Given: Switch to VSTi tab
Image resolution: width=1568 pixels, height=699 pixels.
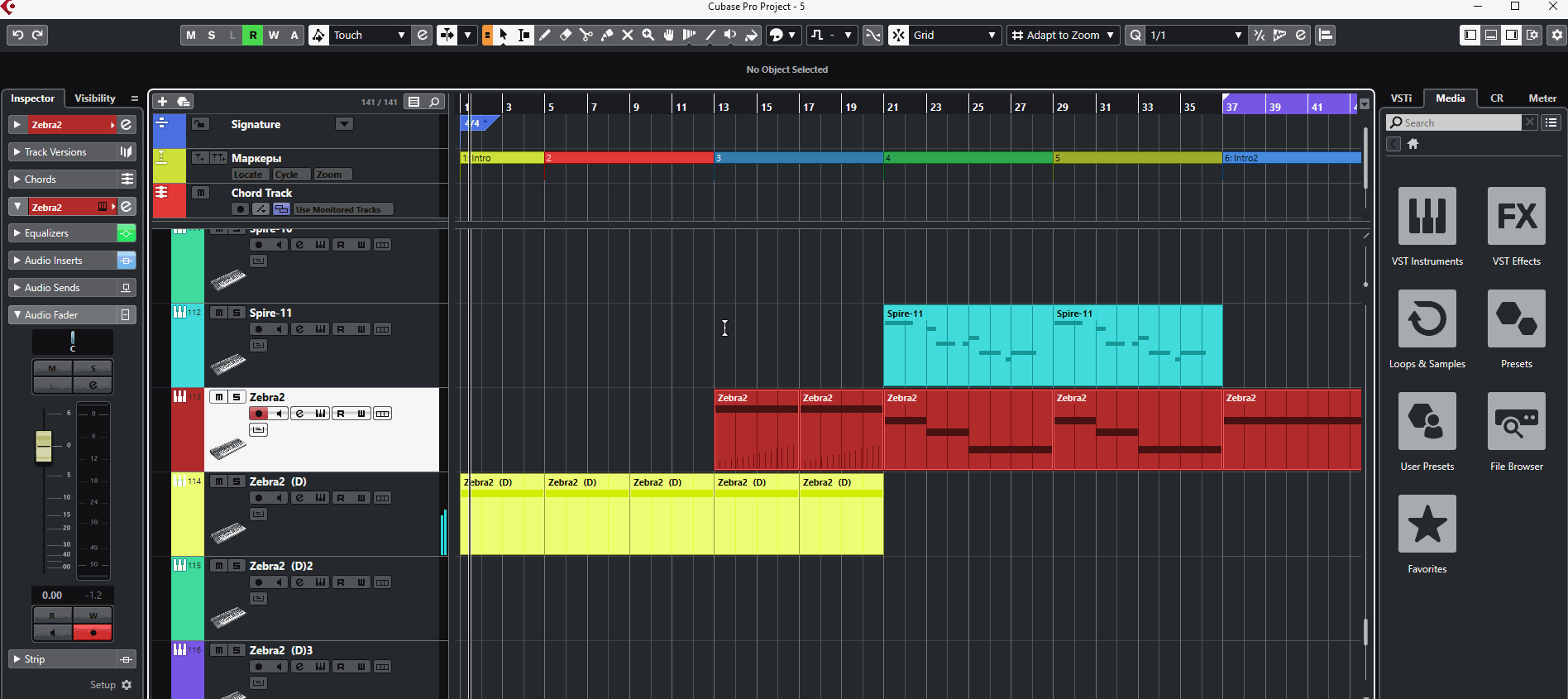Looking at the screenshot, I should pyautogui.click(x=1401, y=98).
